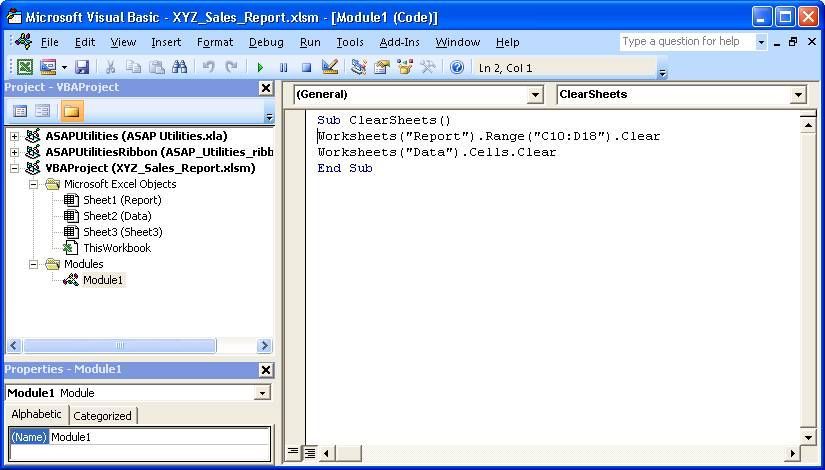The image size is (825, 470).
Task: Open the Format menu
Action: [215, 42]
